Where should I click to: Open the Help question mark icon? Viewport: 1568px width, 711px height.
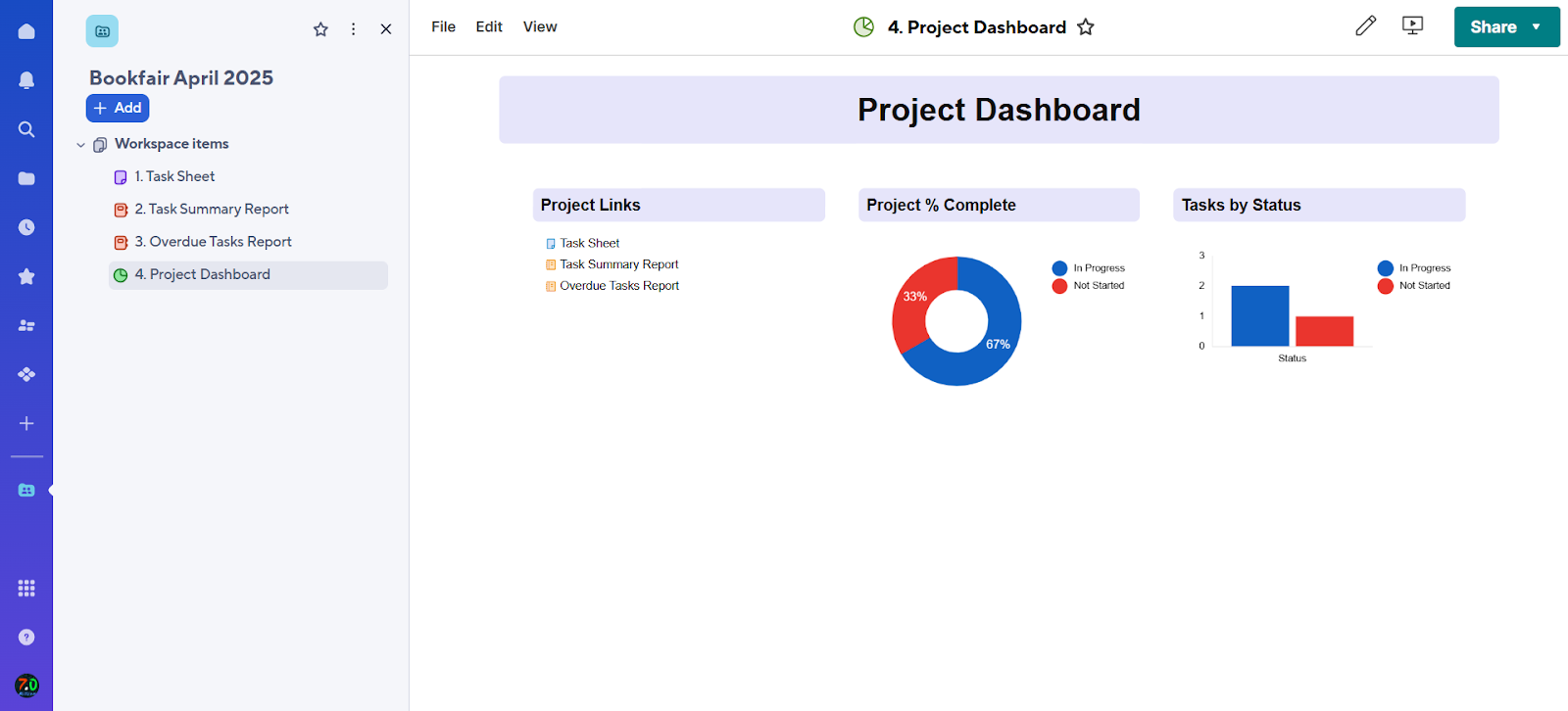(26, 637)
